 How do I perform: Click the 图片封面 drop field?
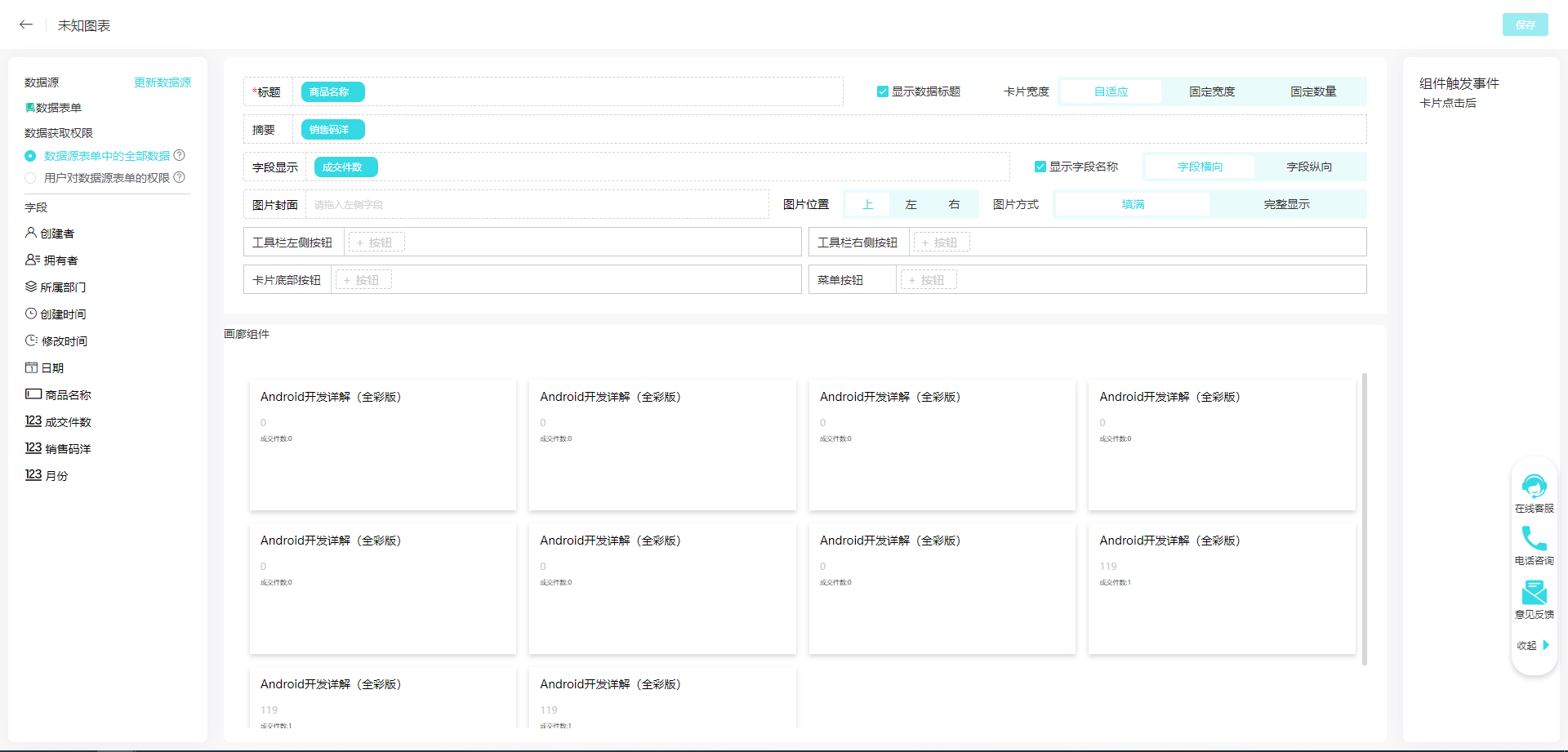[537, 205]
